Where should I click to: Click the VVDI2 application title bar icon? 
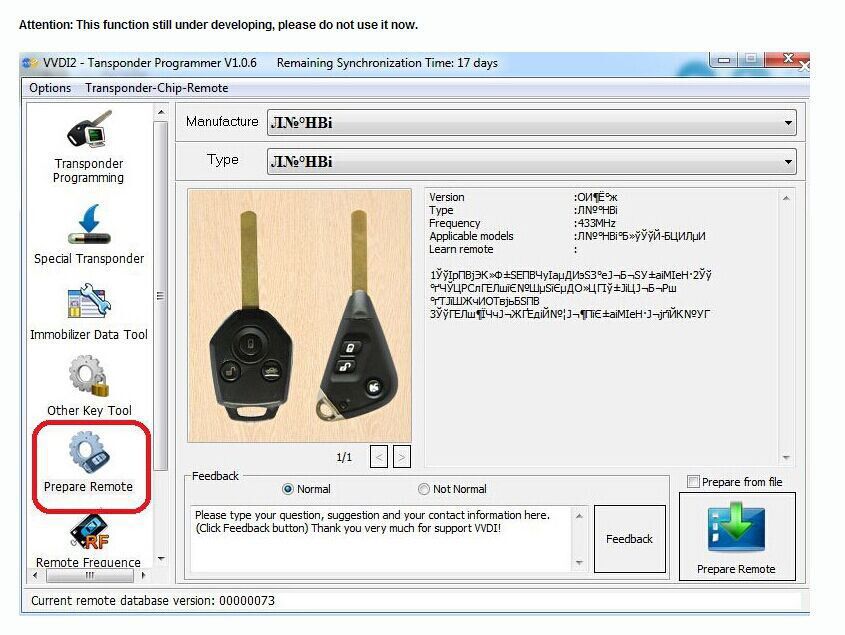pyautogui.click(x=30, y=63)
